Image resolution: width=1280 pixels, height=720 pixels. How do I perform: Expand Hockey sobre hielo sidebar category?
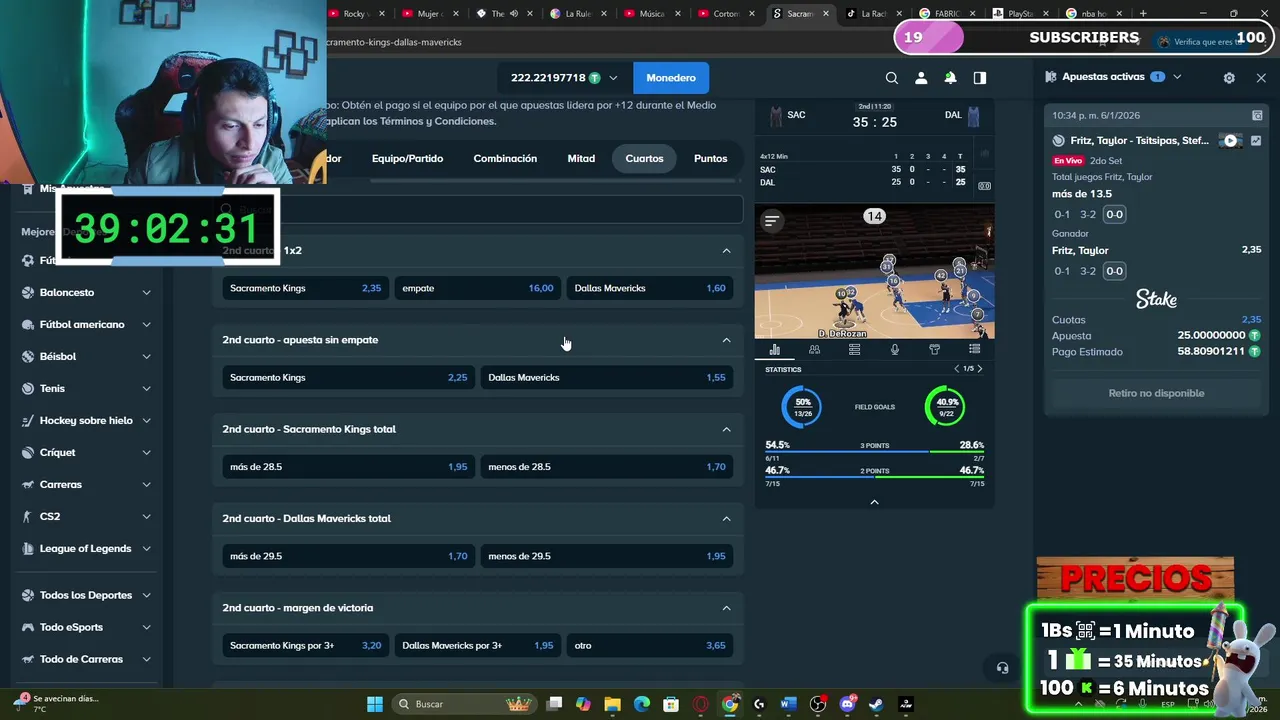pyautogui.click(x=146, y=421)
